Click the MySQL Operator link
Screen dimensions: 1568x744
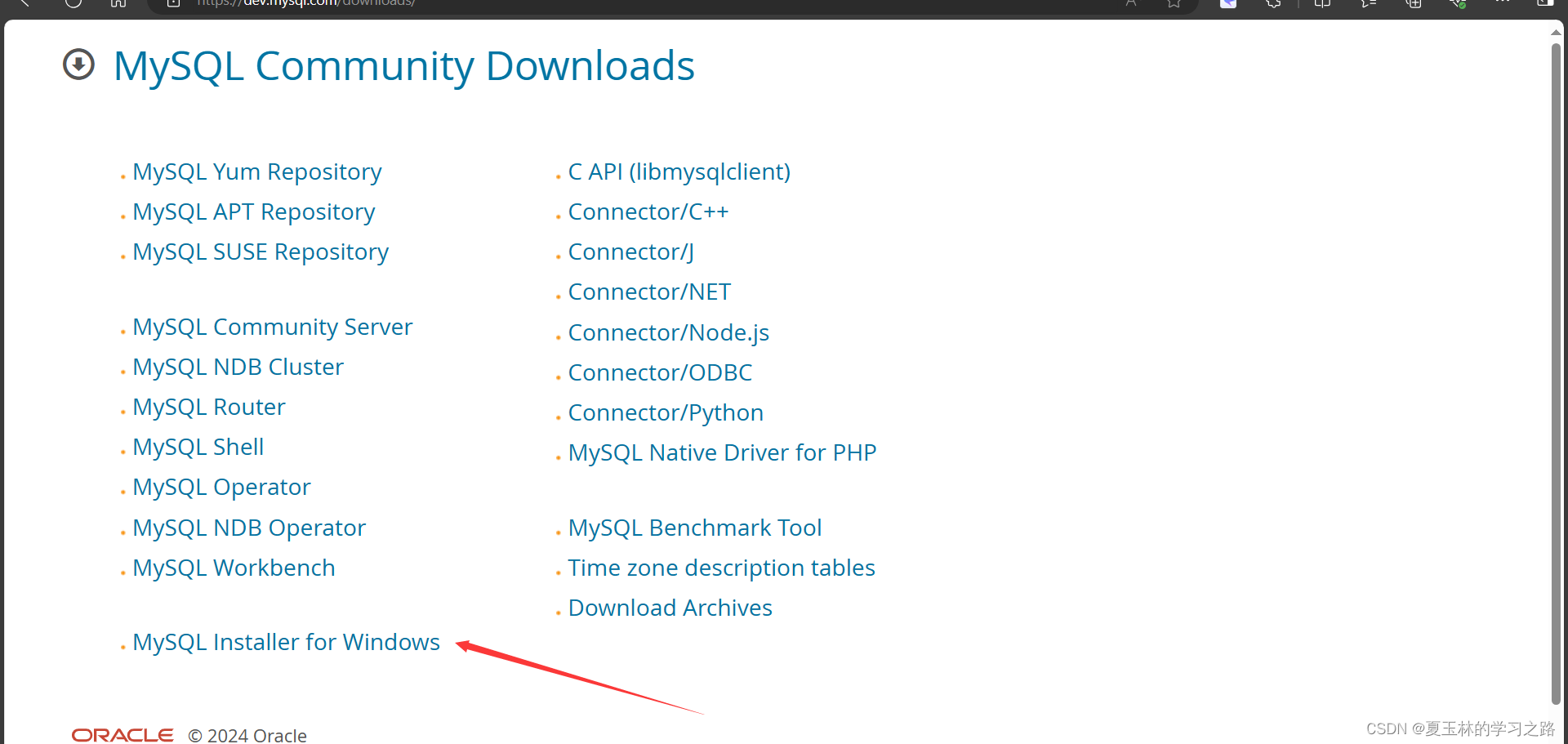pos(221,488)
